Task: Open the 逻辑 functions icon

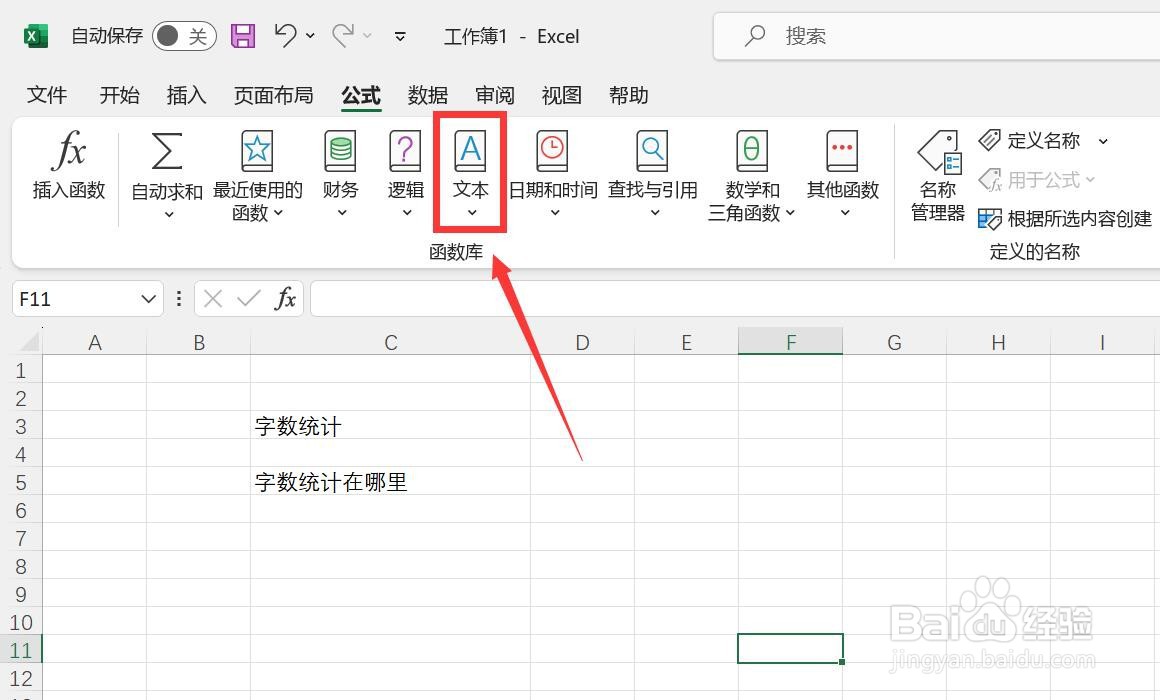Action: pyautogui.click(x=405, y=151)
